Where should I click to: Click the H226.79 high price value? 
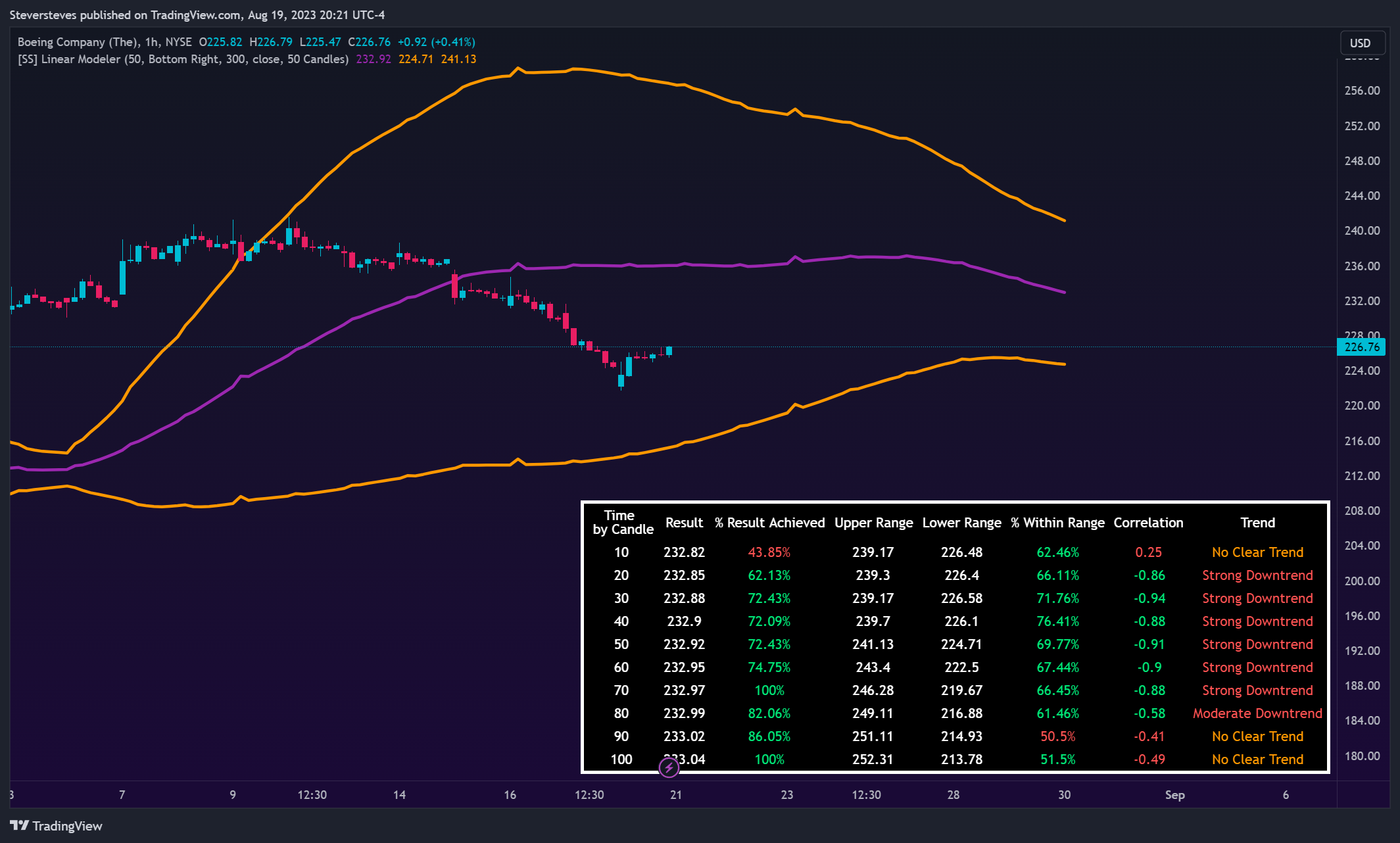pos(271,42)
